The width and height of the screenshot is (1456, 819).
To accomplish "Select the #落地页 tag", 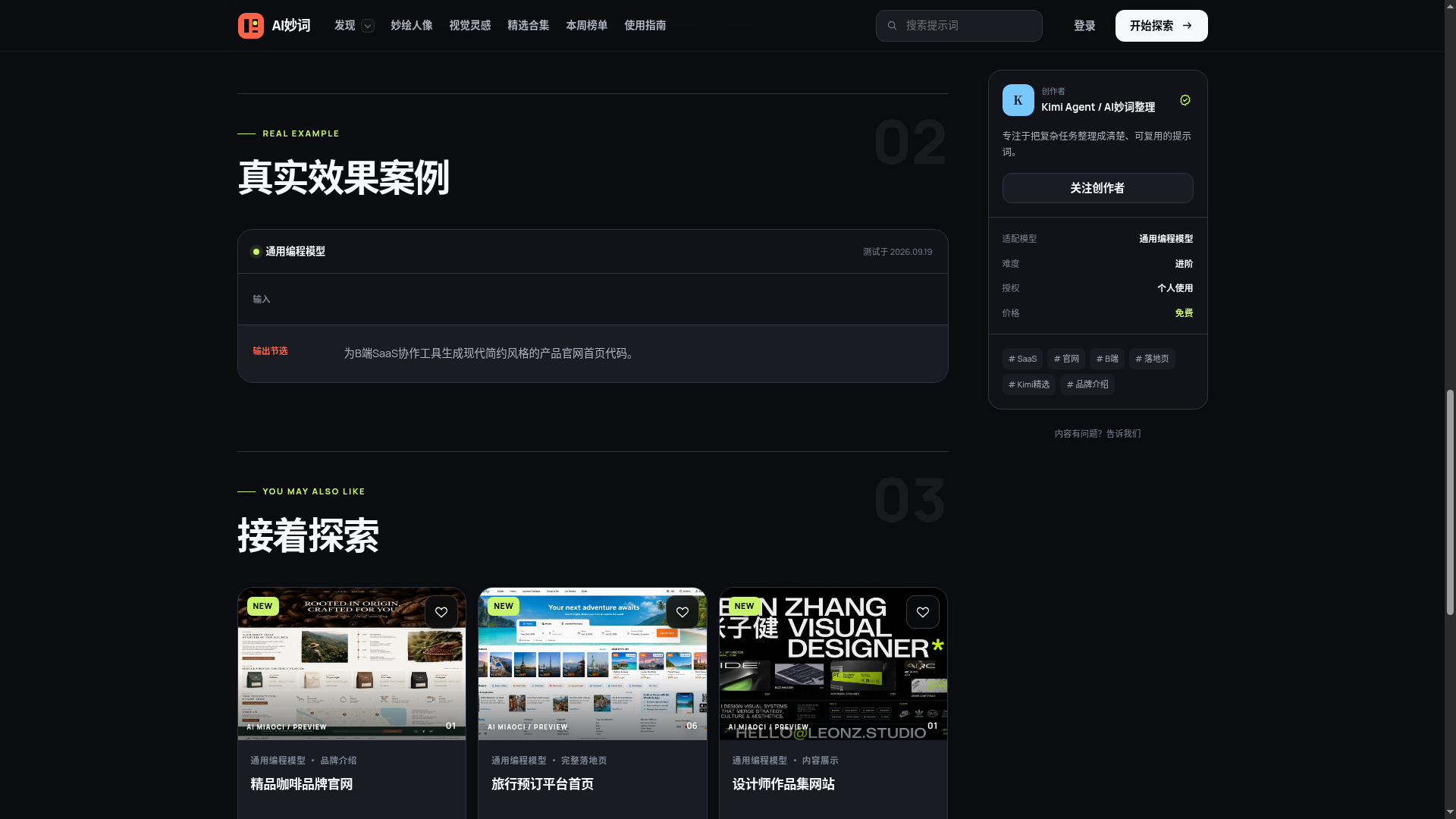I will click(x=1152, y=359).
